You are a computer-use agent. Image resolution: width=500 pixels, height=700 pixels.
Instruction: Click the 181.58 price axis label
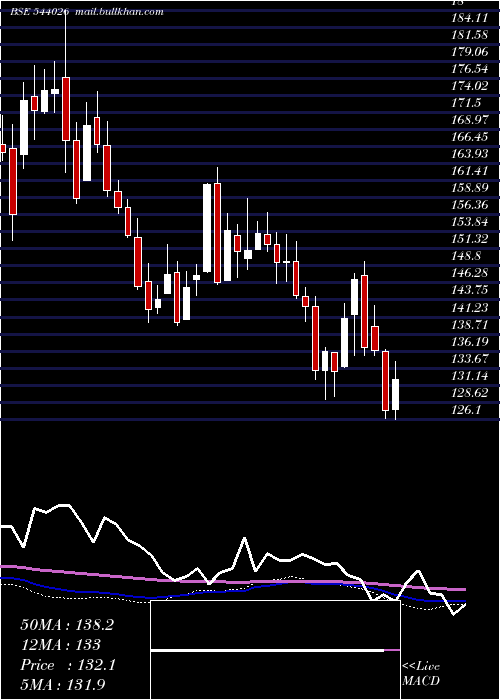click(x=469, y=35)
